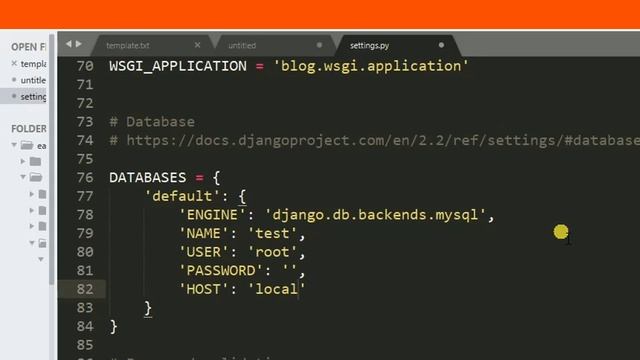Click the 'PASSWORD' key
Image resolution: width=640 pixels, height=360 pixels.
point(220,271)
